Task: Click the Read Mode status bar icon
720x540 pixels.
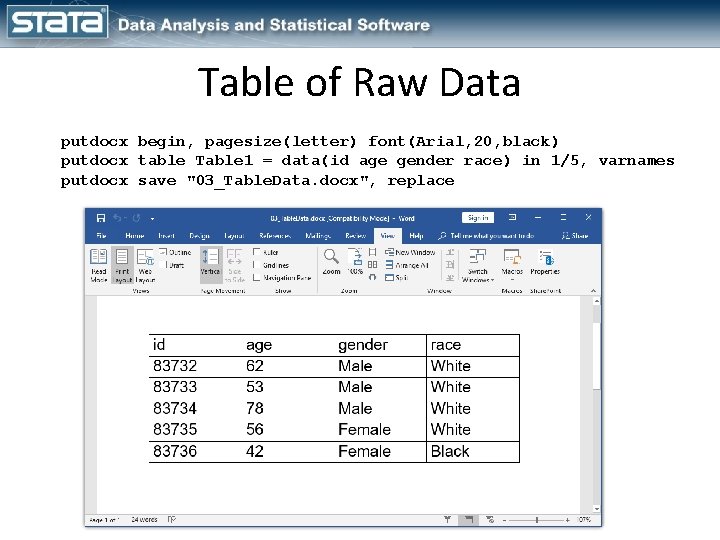Action: (447, 519)
